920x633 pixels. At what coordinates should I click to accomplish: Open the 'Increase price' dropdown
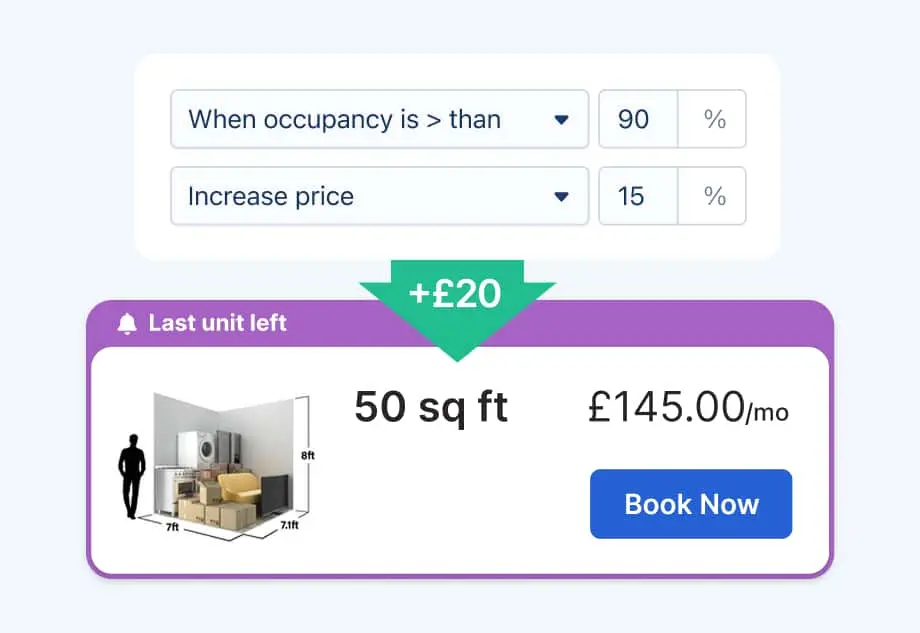pos(379,196)
